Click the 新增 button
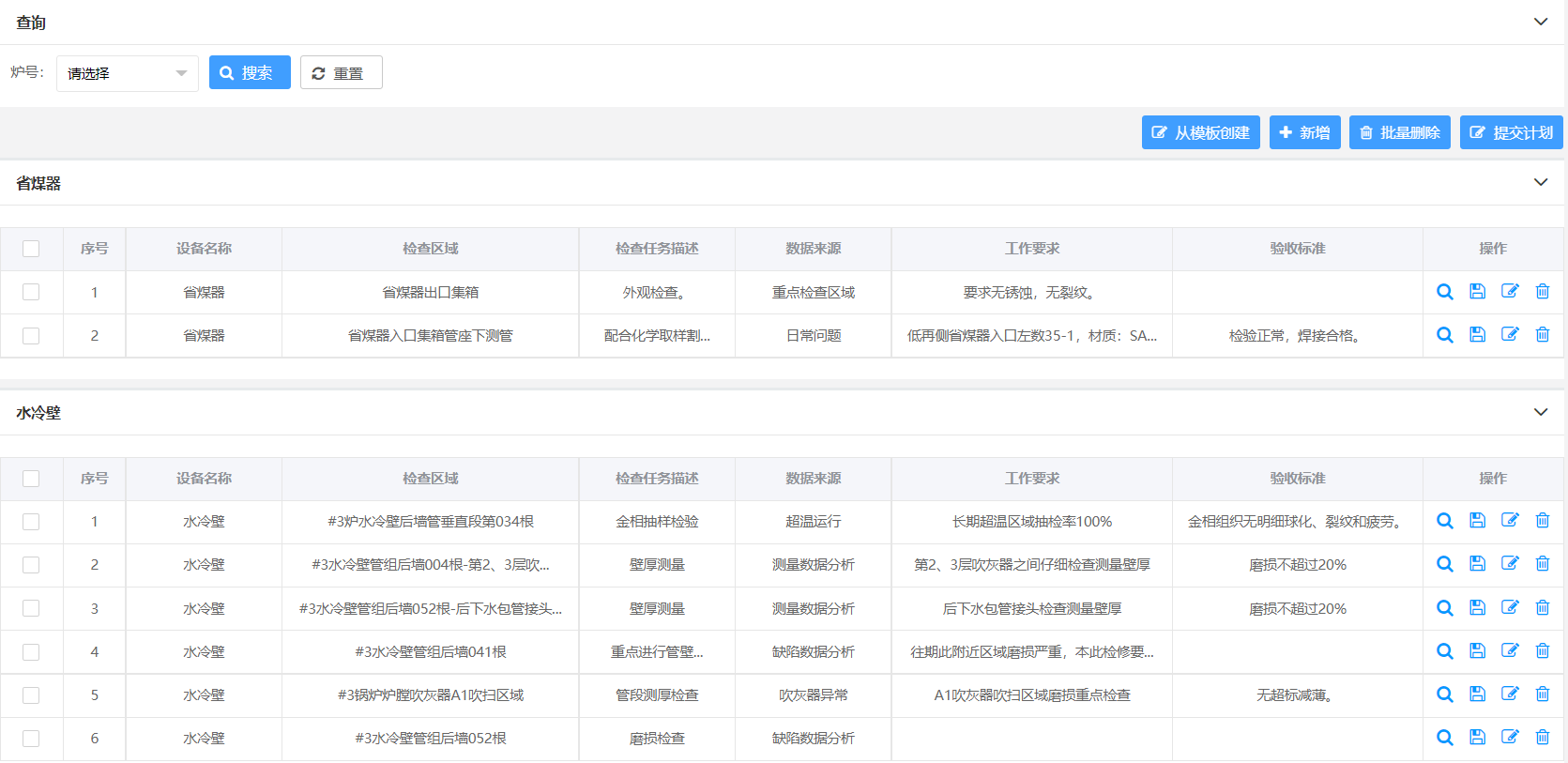This screenshot has height=763, width=1568. pos(1305,132)
